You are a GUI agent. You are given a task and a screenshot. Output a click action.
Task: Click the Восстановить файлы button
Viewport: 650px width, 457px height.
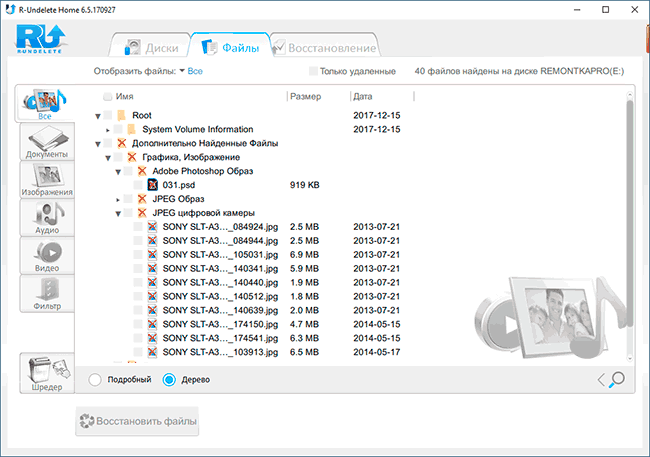(137, 421)
